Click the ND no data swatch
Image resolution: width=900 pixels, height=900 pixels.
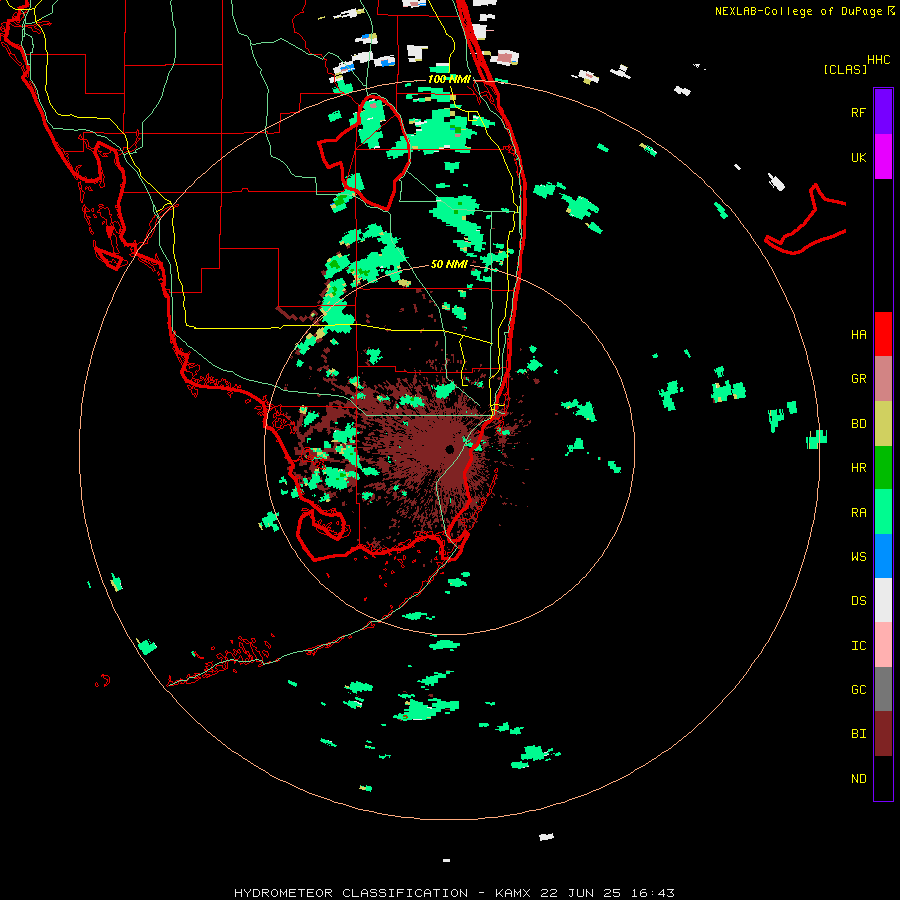point(883,778)
